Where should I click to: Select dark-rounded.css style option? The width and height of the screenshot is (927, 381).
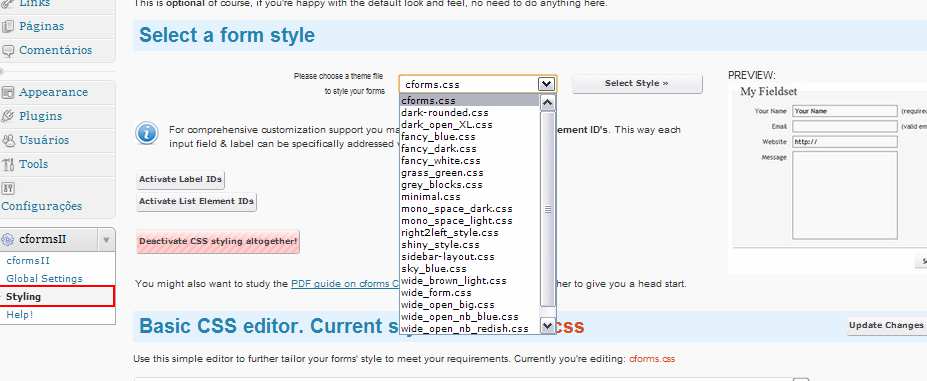470,112
